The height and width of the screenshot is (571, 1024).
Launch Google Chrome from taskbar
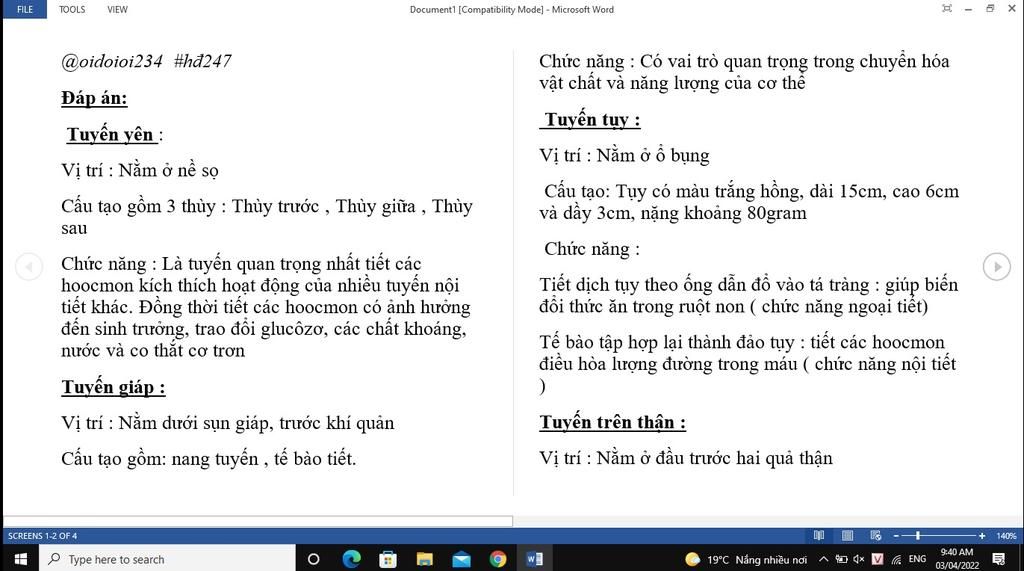pos(498,559)
